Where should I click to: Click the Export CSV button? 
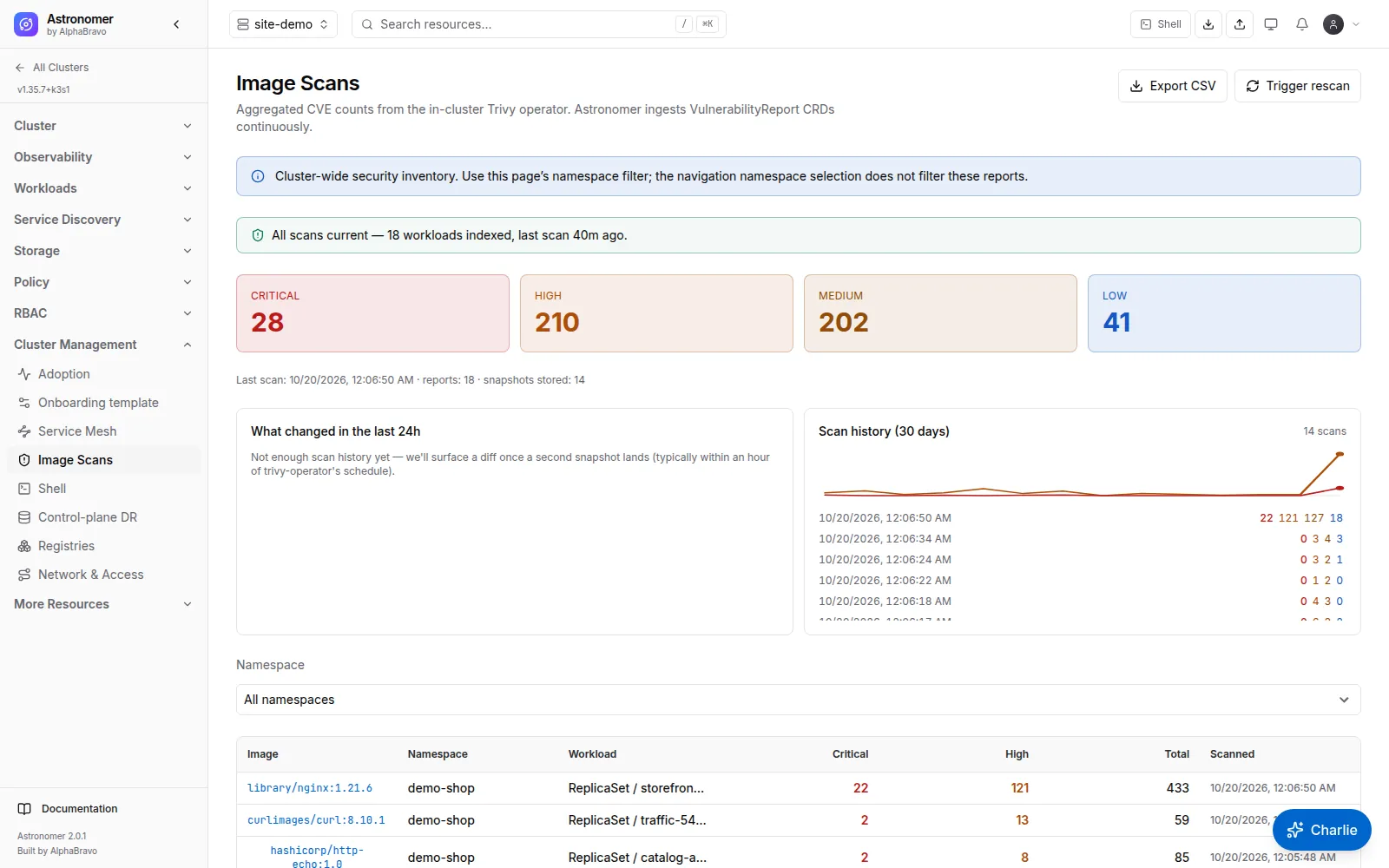coord(1172,86)
